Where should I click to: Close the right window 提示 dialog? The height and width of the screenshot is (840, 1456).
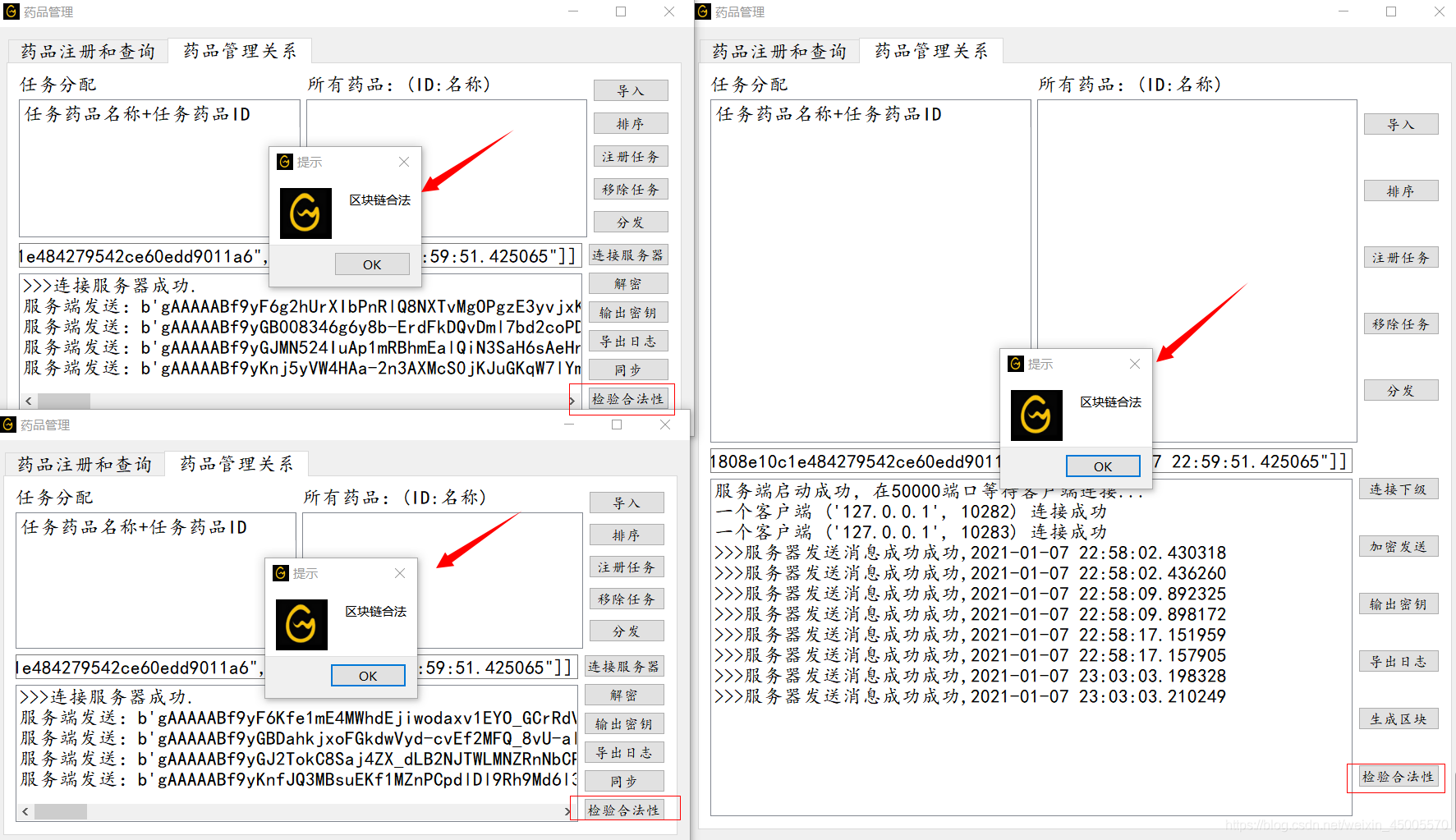(x=1135, y=364)
